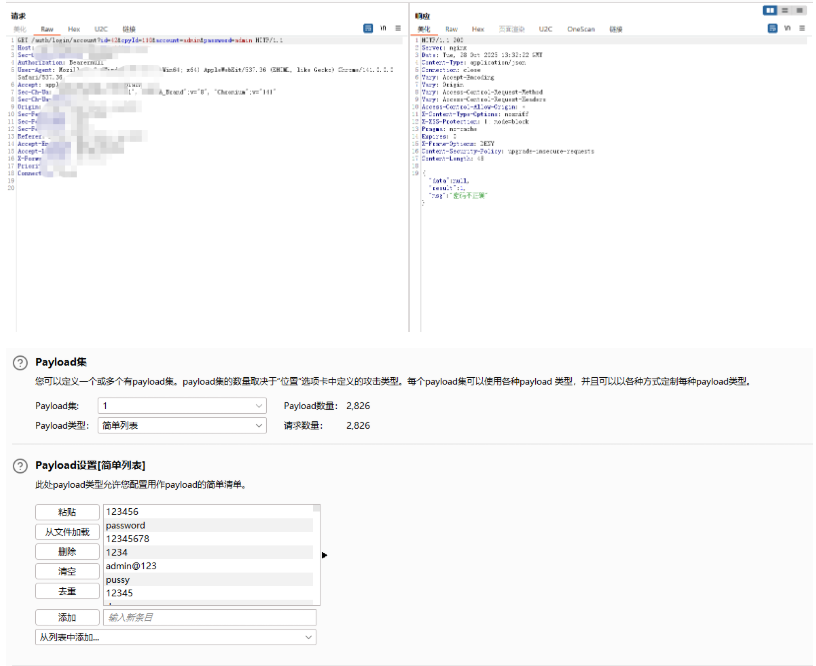Open Payload类型 dropdown showing 简单列表
This screenshot has width=816, height=666.
pyautogui.click(x=182, y=426)
